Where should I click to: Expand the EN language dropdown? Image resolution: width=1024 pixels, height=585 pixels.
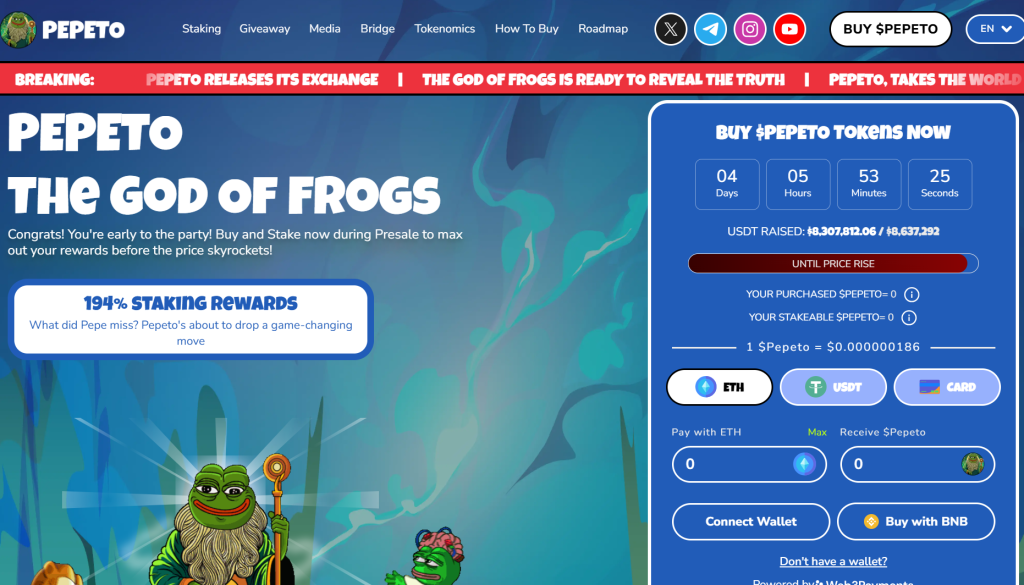click(996, 29)
